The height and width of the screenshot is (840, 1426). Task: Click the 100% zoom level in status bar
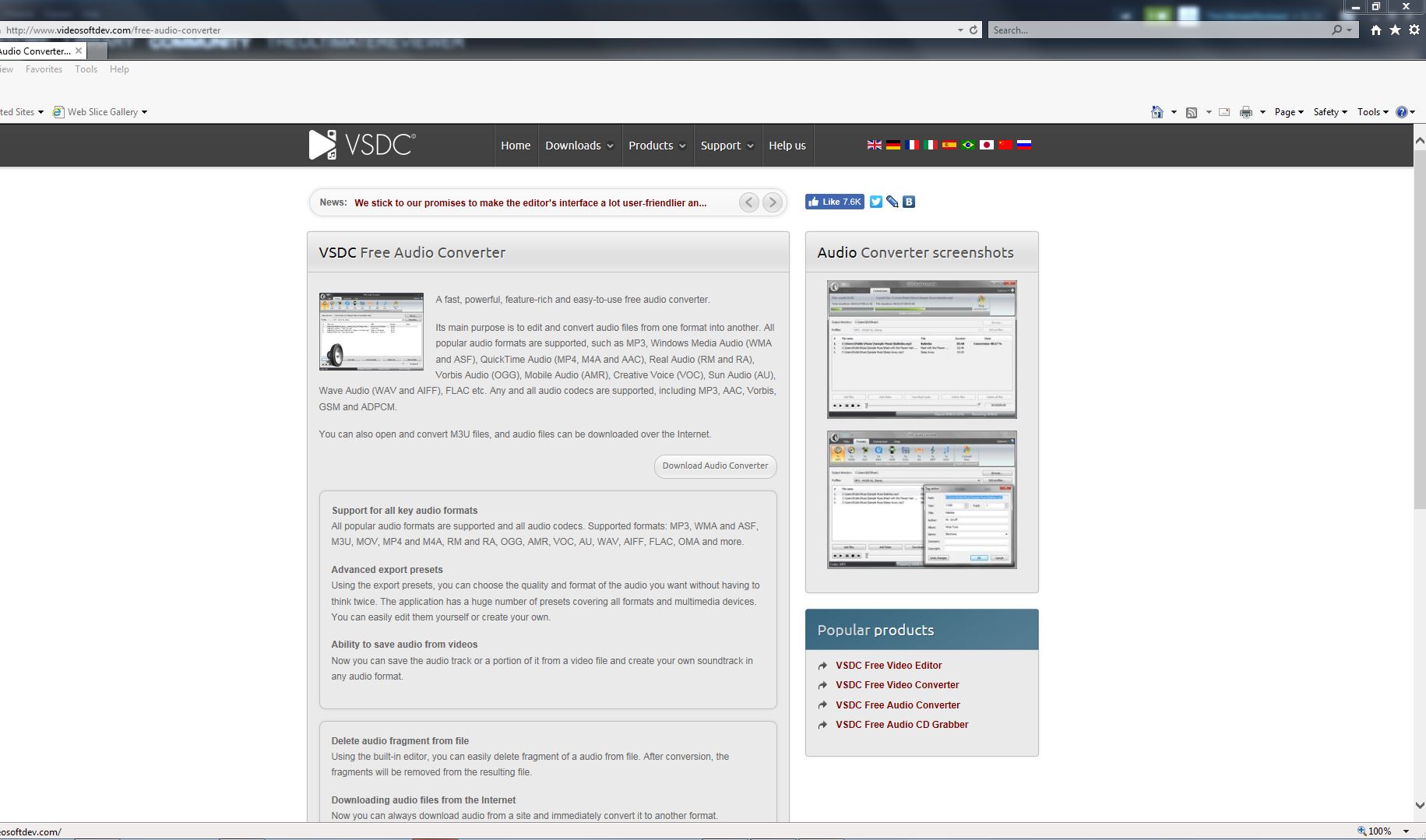click(1379, 831)
